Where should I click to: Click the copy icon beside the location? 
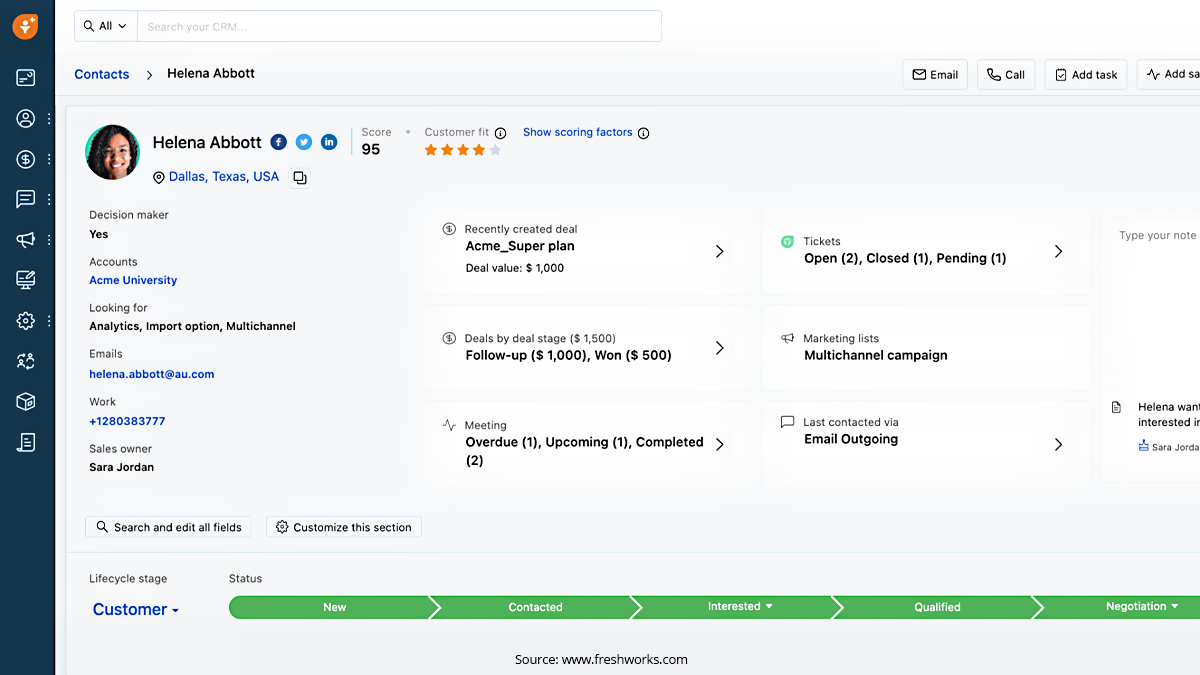point(300,178)
